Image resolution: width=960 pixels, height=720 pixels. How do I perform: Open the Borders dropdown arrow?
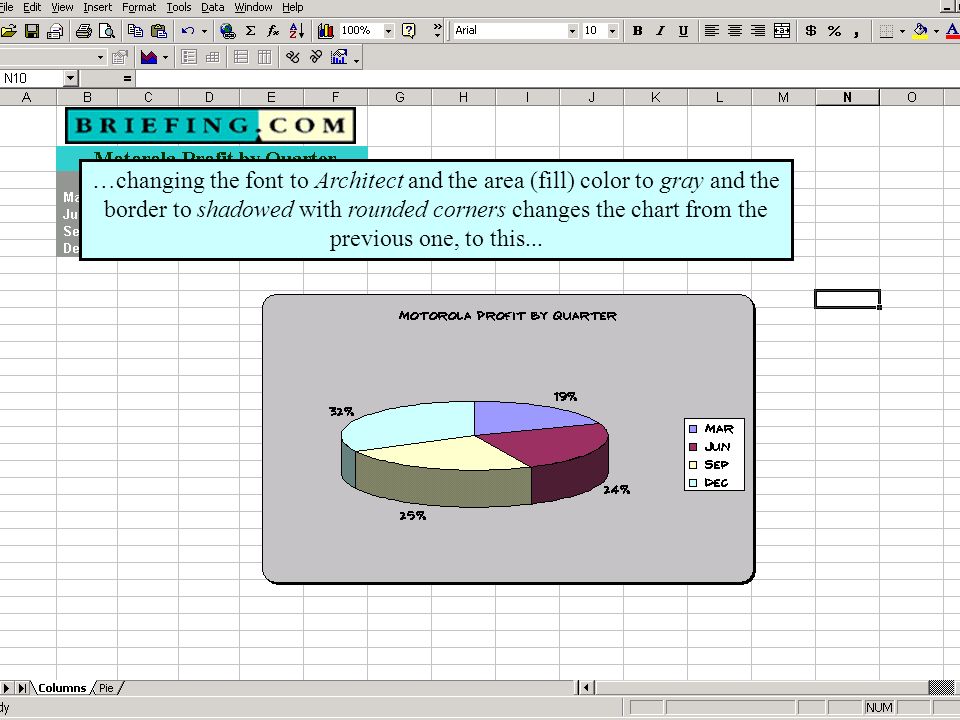(902, 31)
